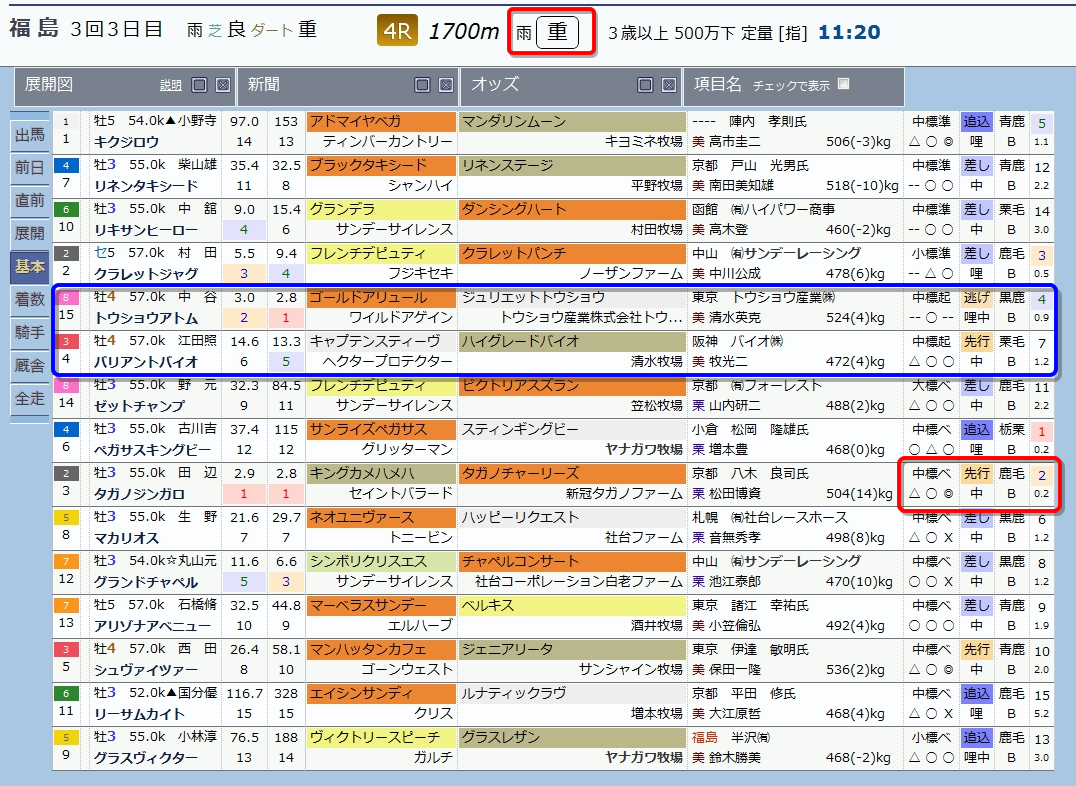Switch to the 展開 side tab
1076x786 pixels.
click(30, 233)
